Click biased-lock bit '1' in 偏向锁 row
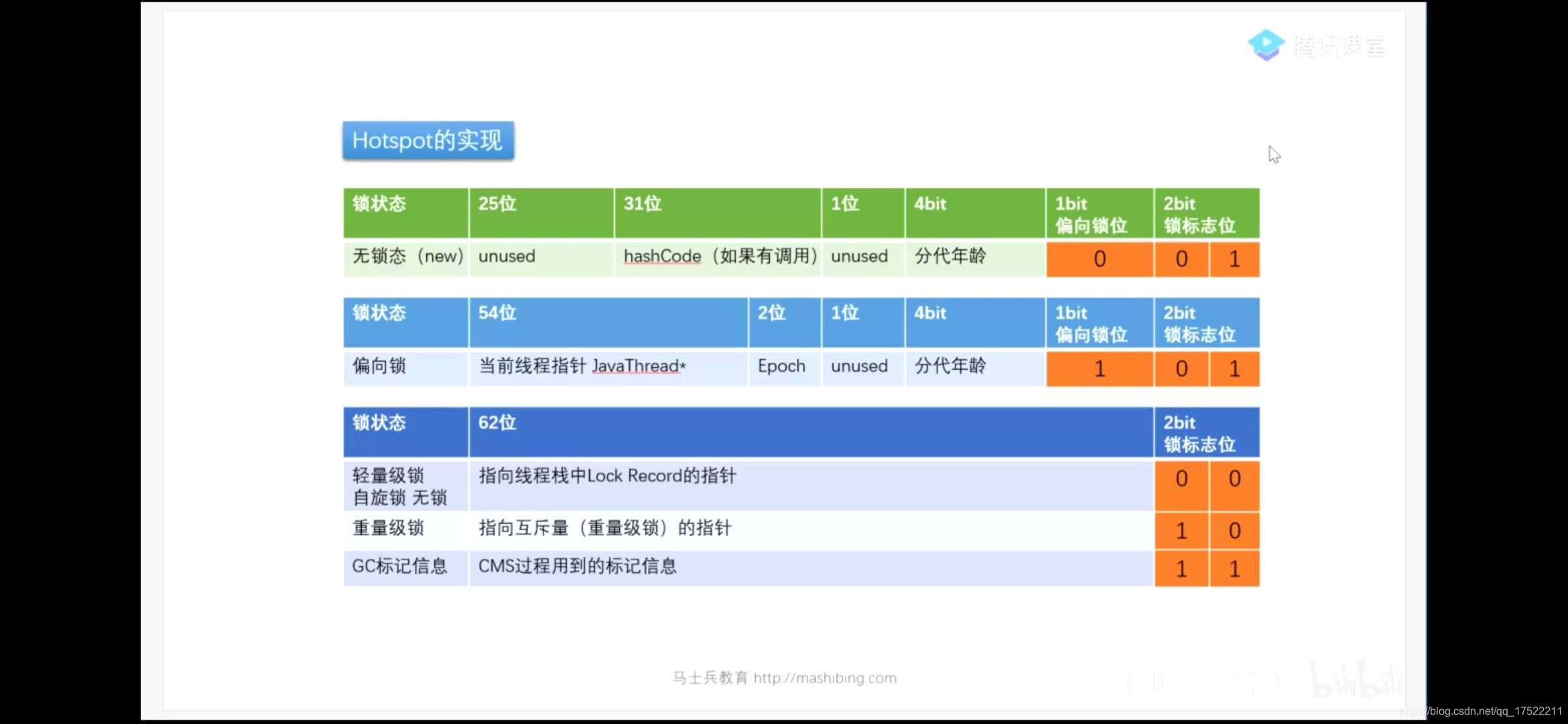The width and height of the screenshot is (1568, 724). (1100, 369)
